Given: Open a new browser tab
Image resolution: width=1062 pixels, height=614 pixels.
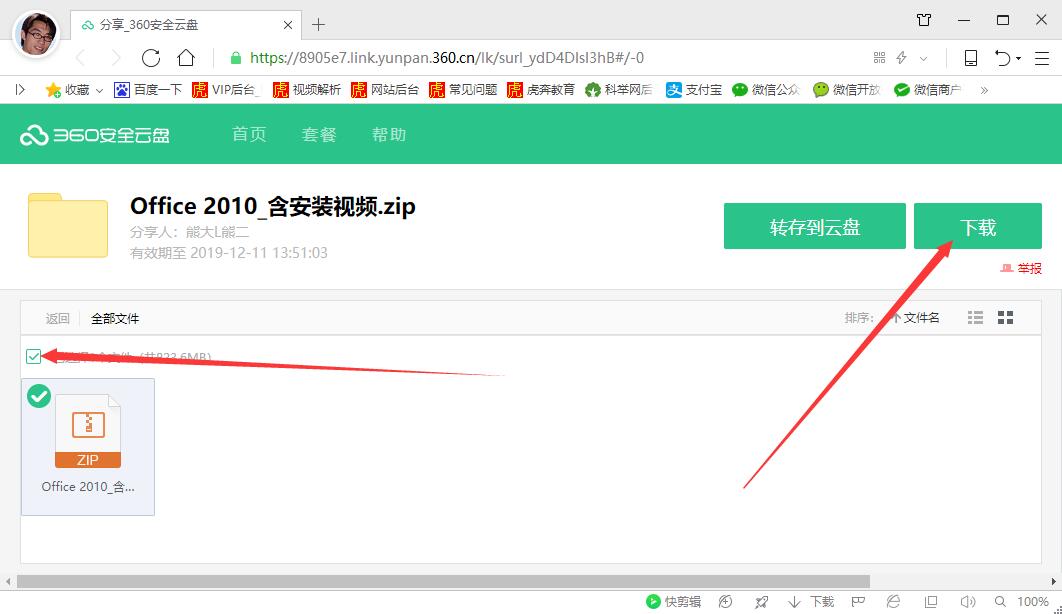Looking at the screenshot, I should point(318,25).
